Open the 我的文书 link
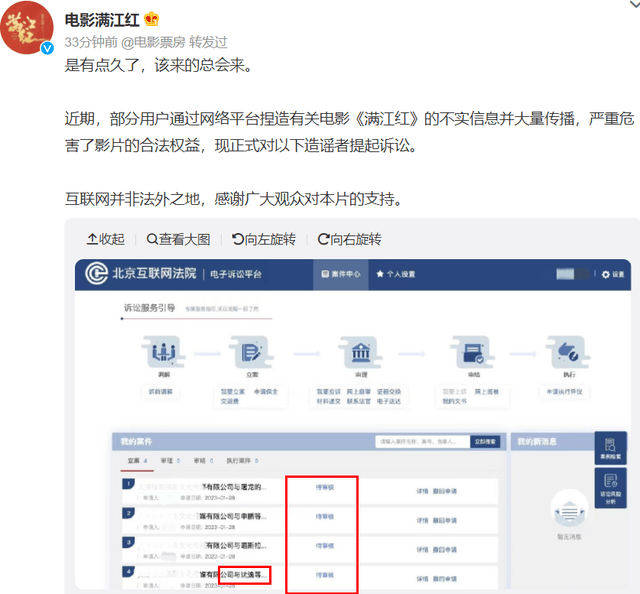Viewport: 640px width, 594px height. click(x=455, y=401)
